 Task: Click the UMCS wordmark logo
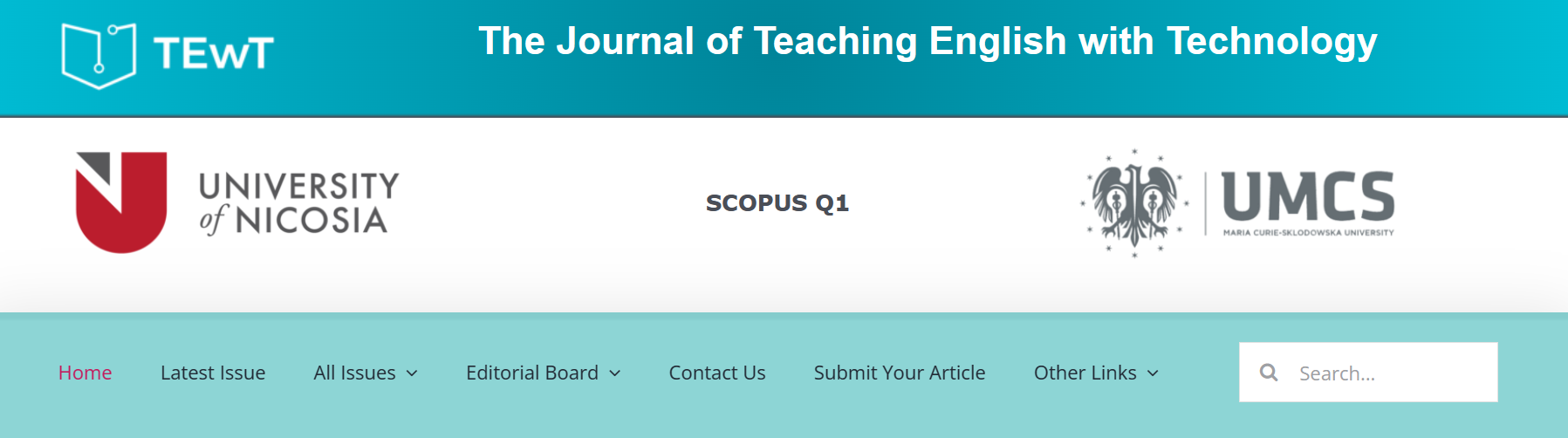pos(1307,201)
